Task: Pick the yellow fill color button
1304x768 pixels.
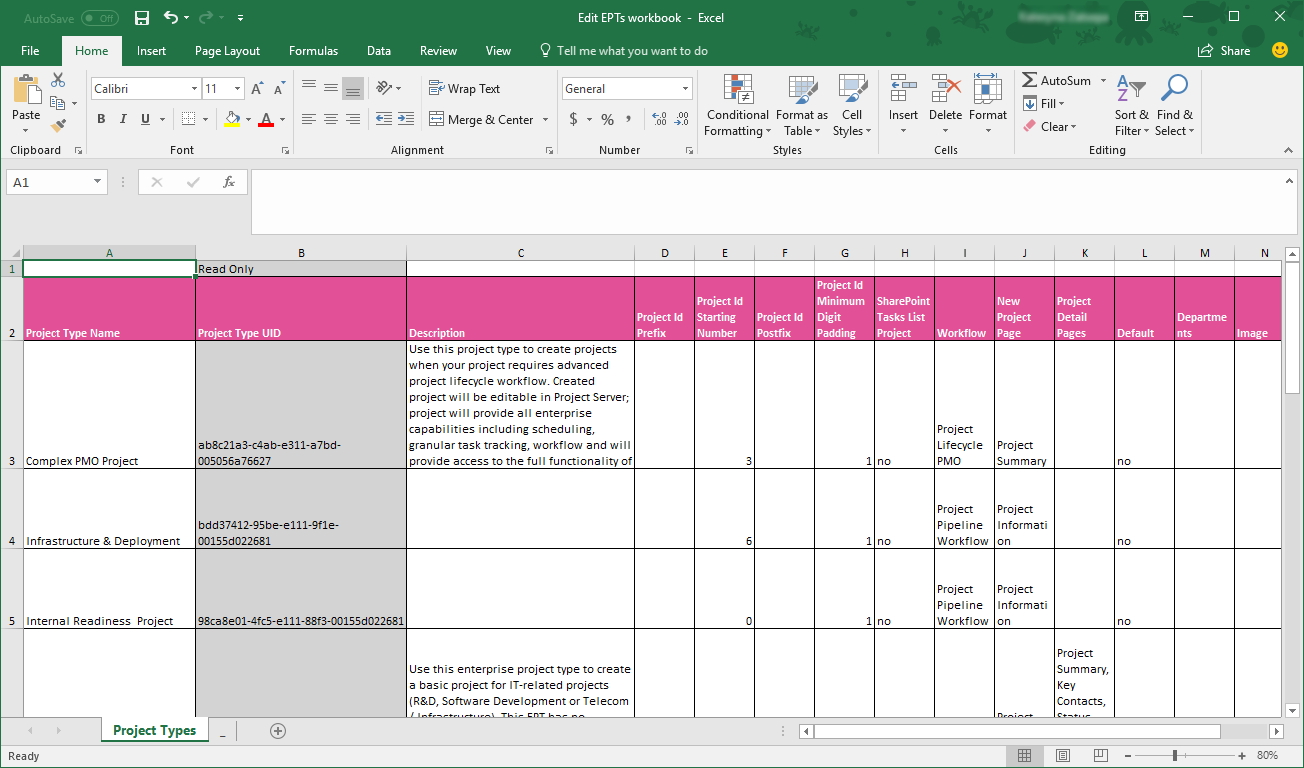Action: [232, 119]
